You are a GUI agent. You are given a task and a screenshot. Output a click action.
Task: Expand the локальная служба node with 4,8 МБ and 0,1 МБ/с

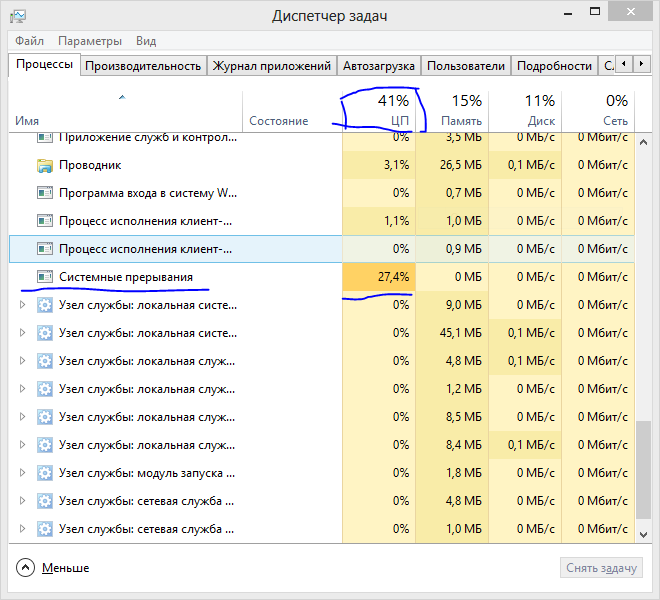[x=22, y=361]
